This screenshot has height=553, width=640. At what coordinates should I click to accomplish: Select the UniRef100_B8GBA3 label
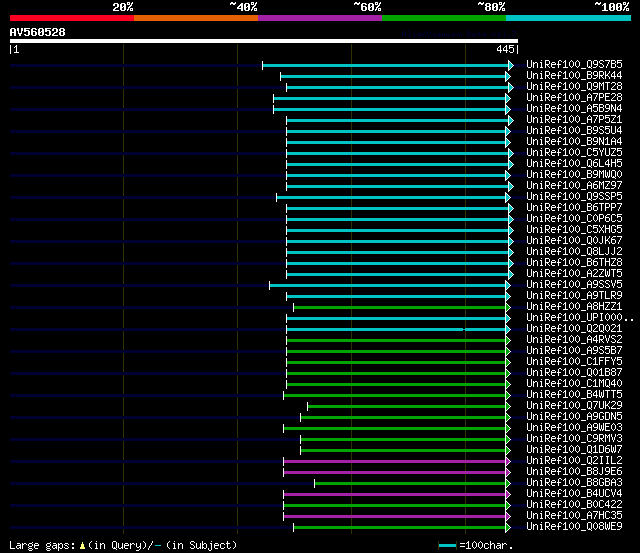click(x=574, y=483)
